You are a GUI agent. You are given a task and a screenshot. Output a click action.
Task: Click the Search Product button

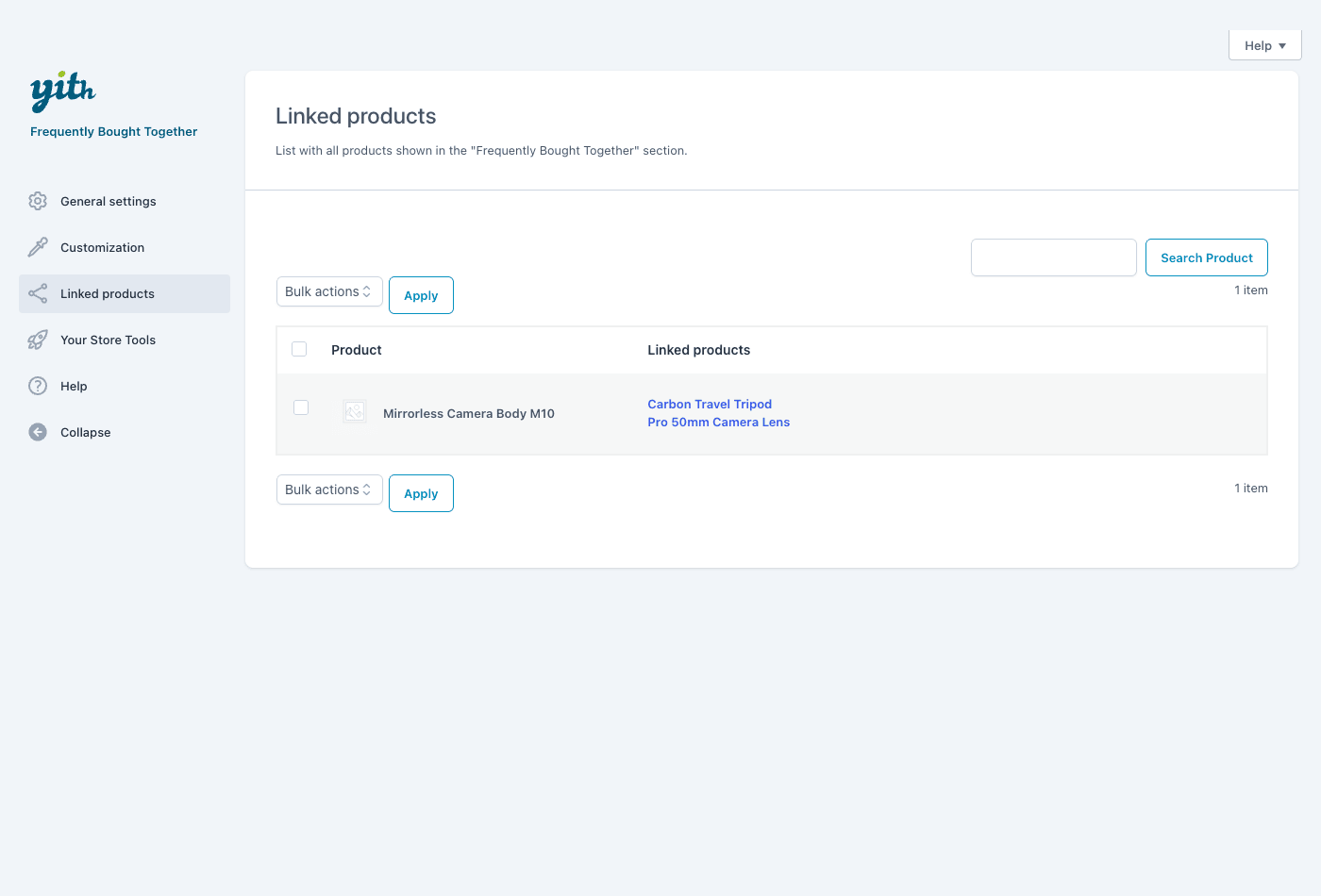(x=1206, y=257)
